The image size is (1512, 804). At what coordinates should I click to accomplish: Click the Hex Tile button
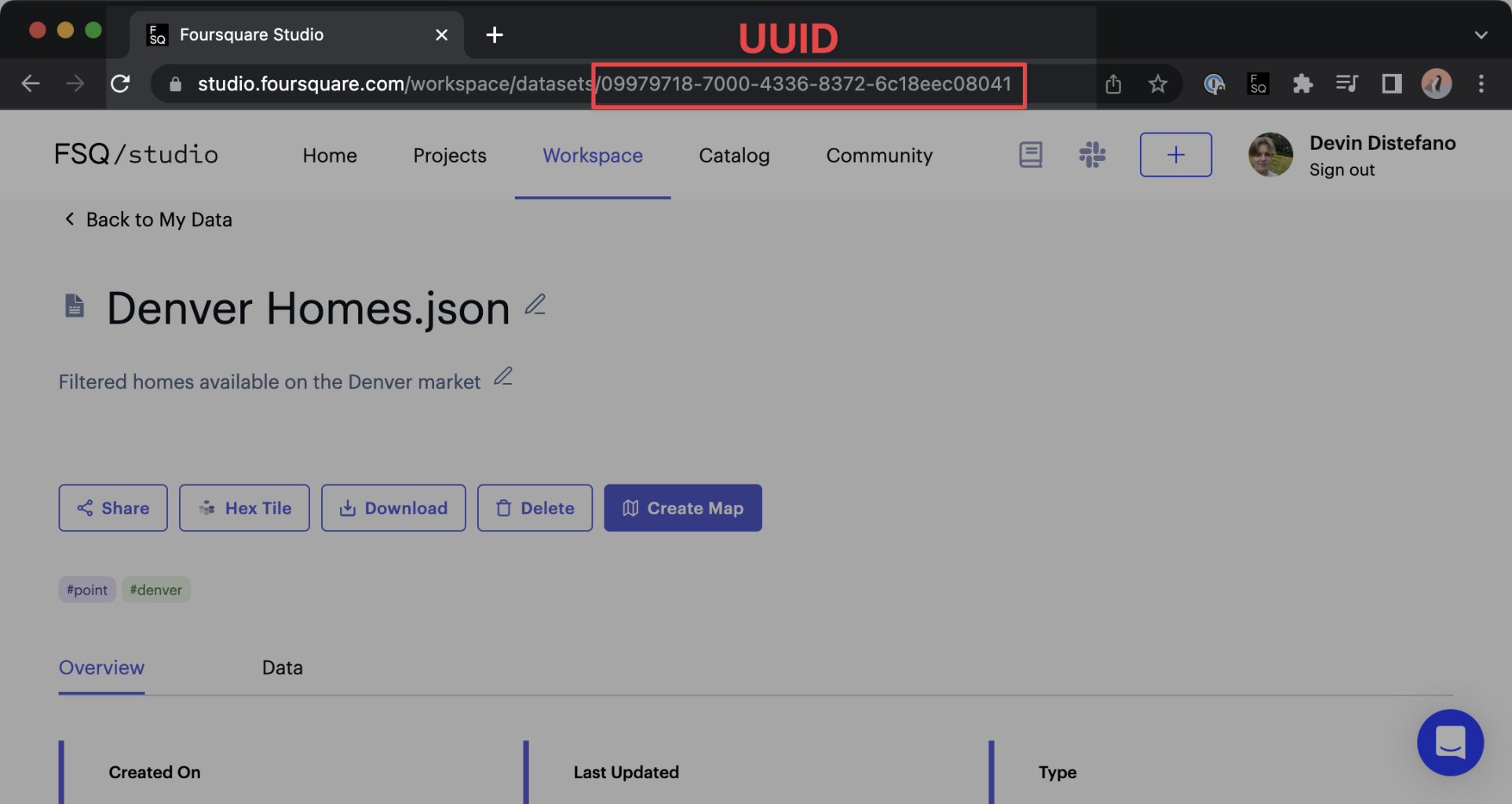(x=244, y=508)
